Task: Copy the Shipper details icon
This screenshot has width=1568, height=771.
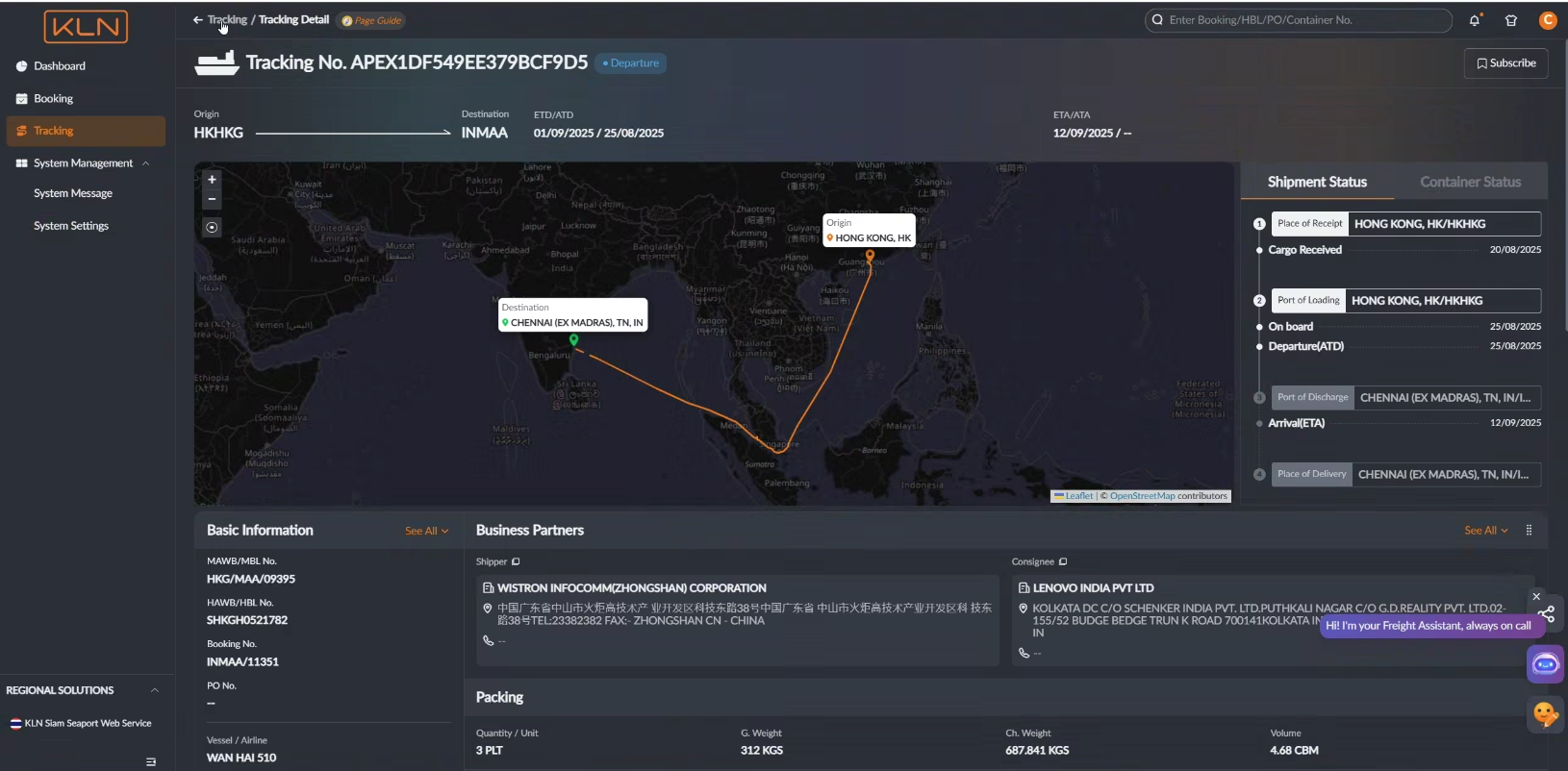Action: pos(516,562)
